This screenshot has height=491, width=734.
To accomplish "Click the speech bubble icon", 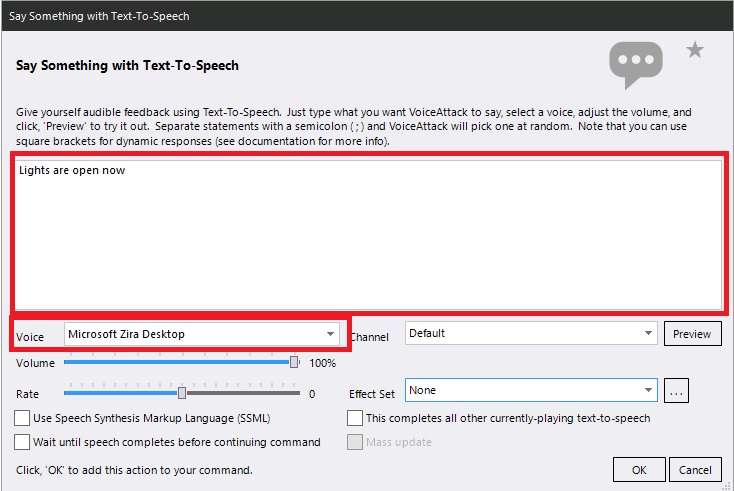I will tap(636, 65).
